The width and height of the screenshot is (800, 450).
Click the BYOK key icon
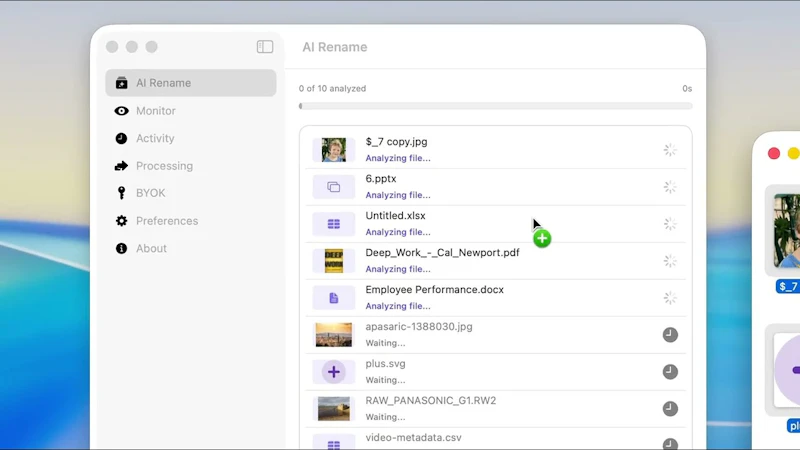pos(121,193)
